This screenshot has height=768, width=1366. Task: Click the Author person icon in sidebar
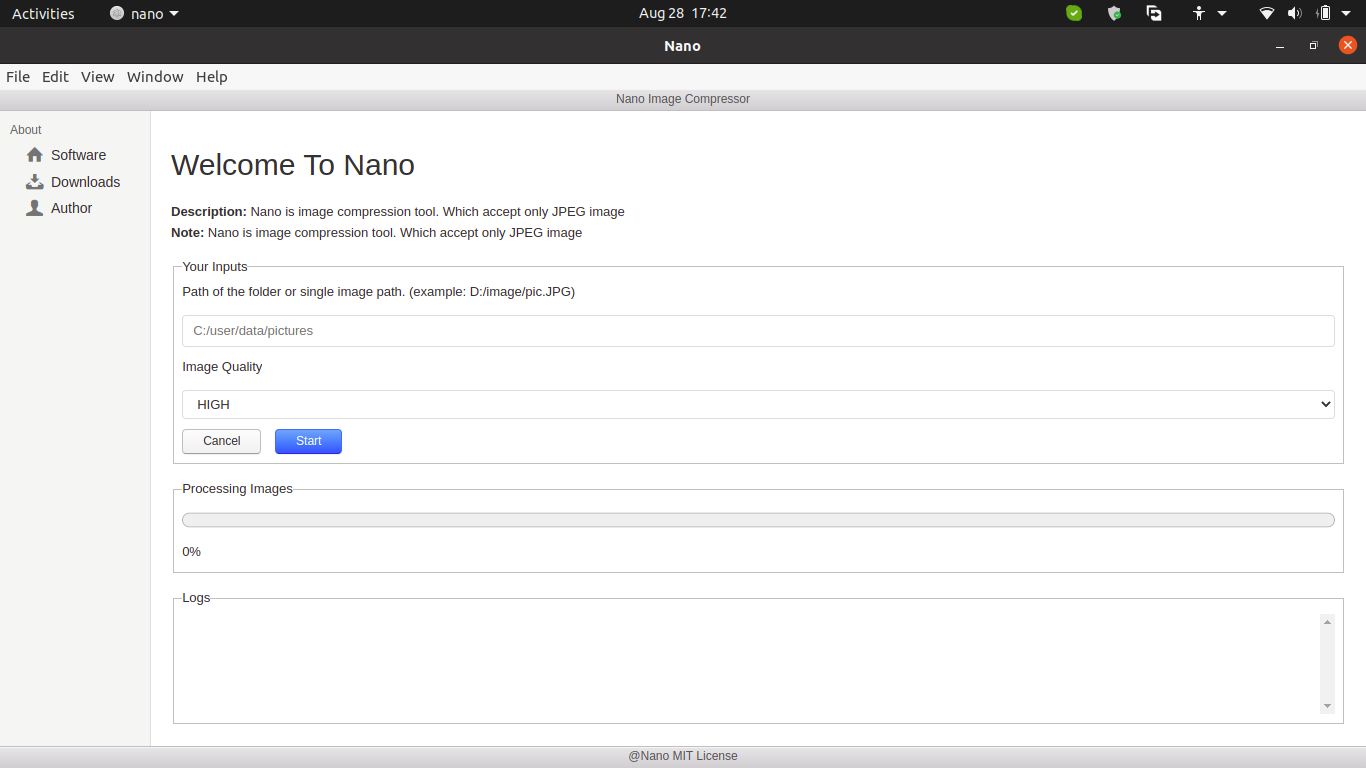[x=35, y=208]
